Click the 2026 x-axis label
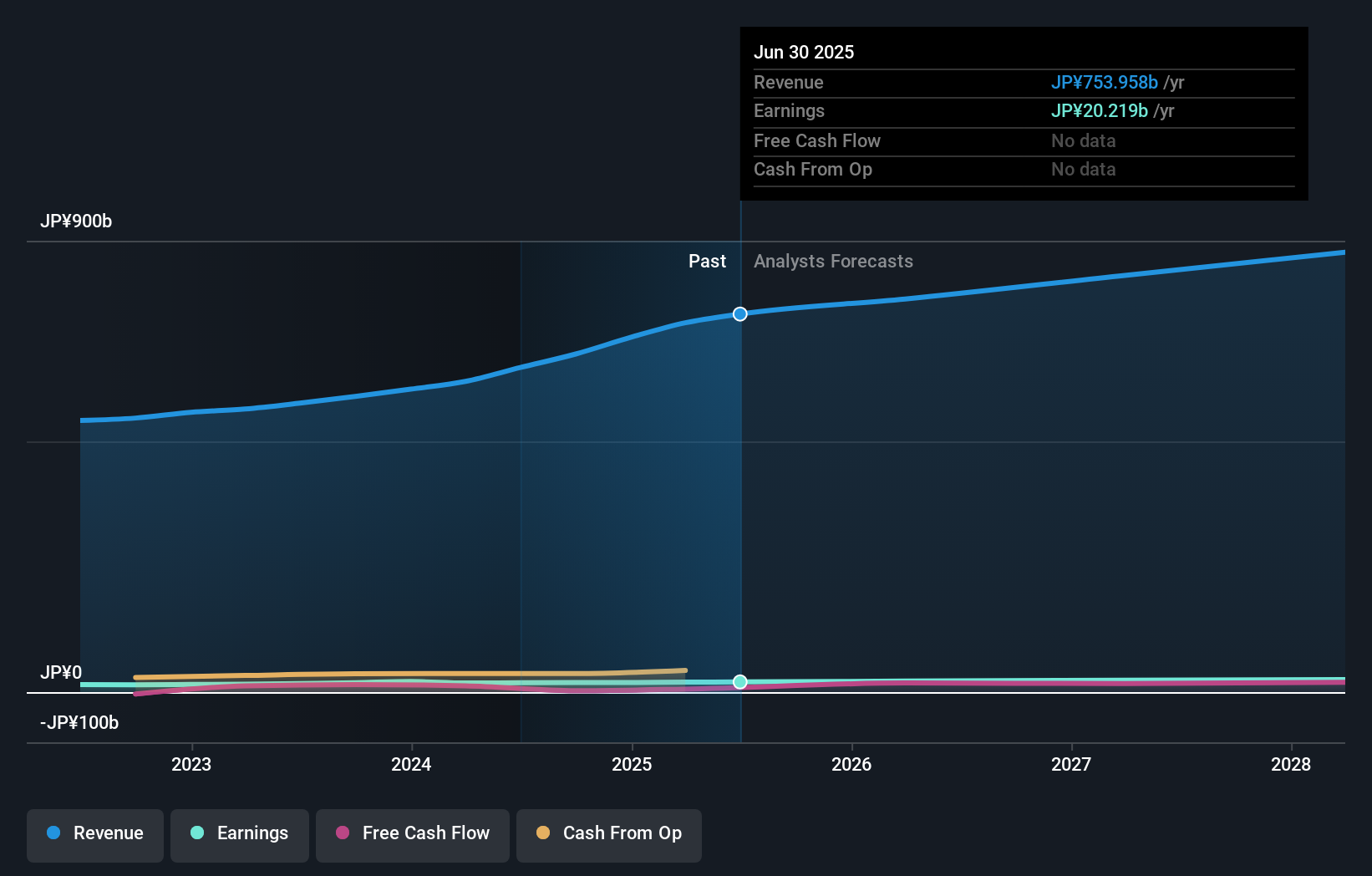This screenshot has height=876, width=1372. pos(851,764)
